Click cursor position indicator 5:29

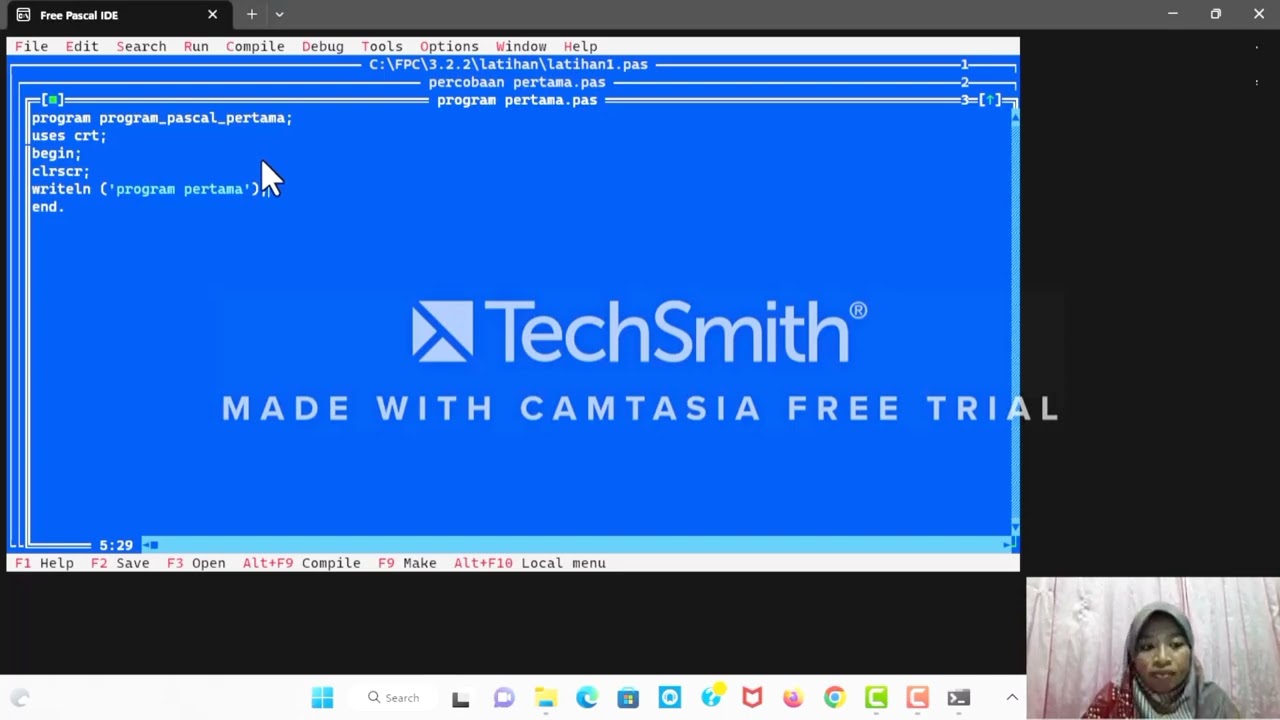click(116, 545)
